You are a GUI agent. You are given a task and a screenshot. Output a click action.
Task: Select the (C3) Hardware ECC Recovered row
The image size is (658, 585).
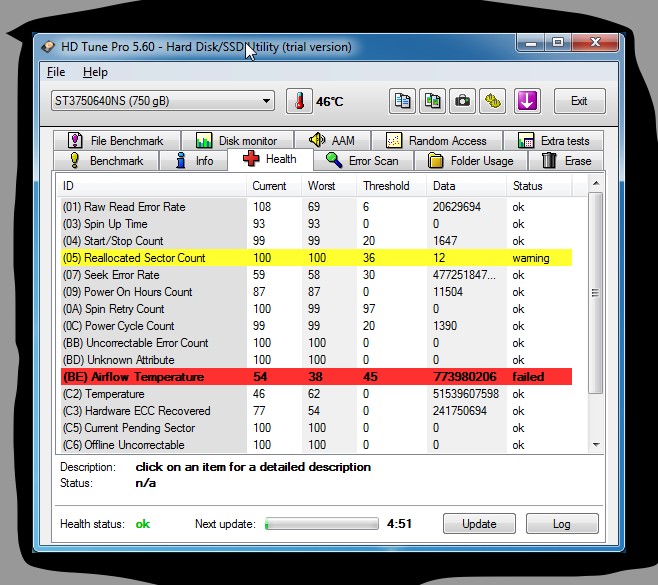316,411
